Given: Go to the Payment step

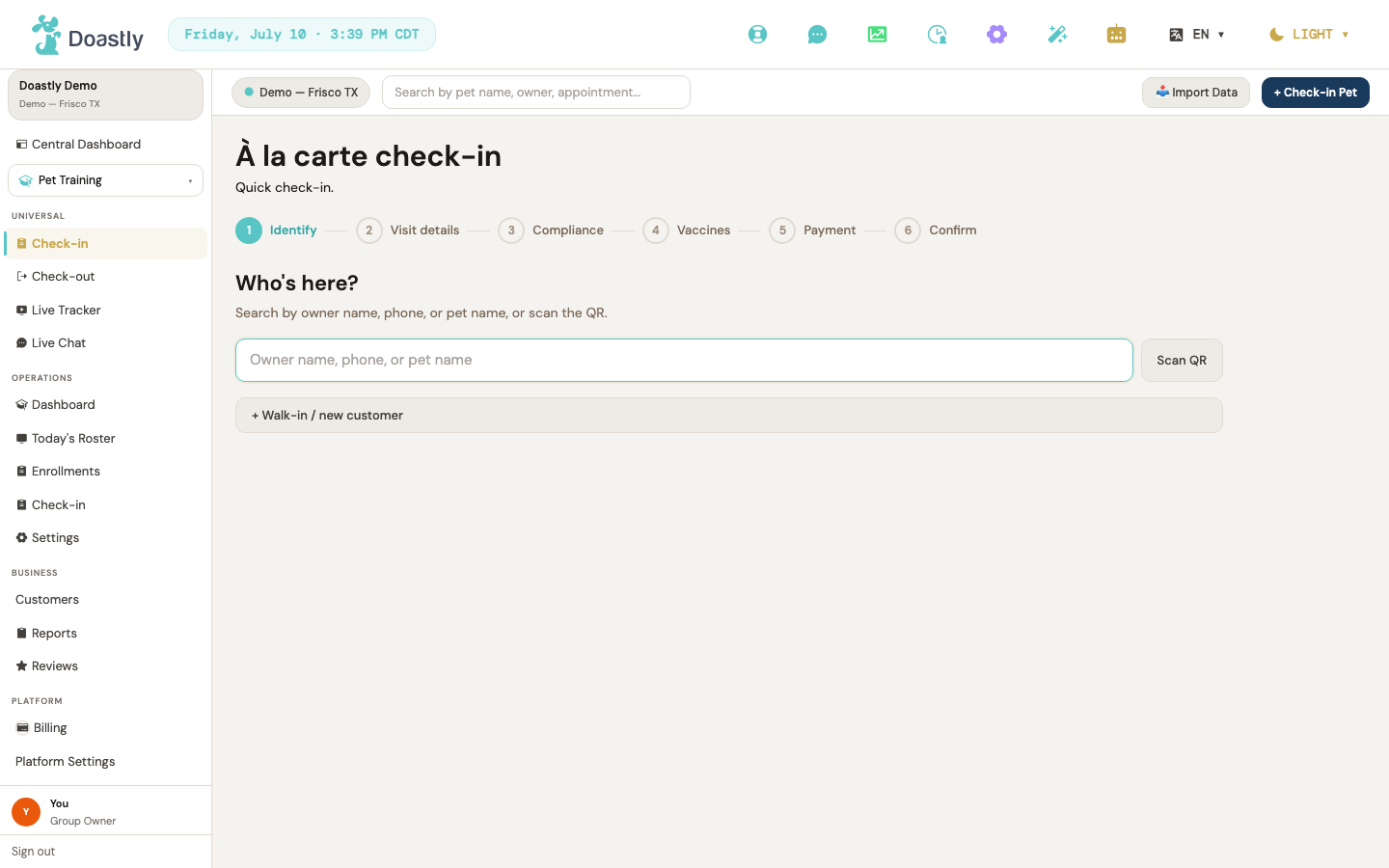Looking at the screenshot, I should pyautogui.click(x=813, y=231).
